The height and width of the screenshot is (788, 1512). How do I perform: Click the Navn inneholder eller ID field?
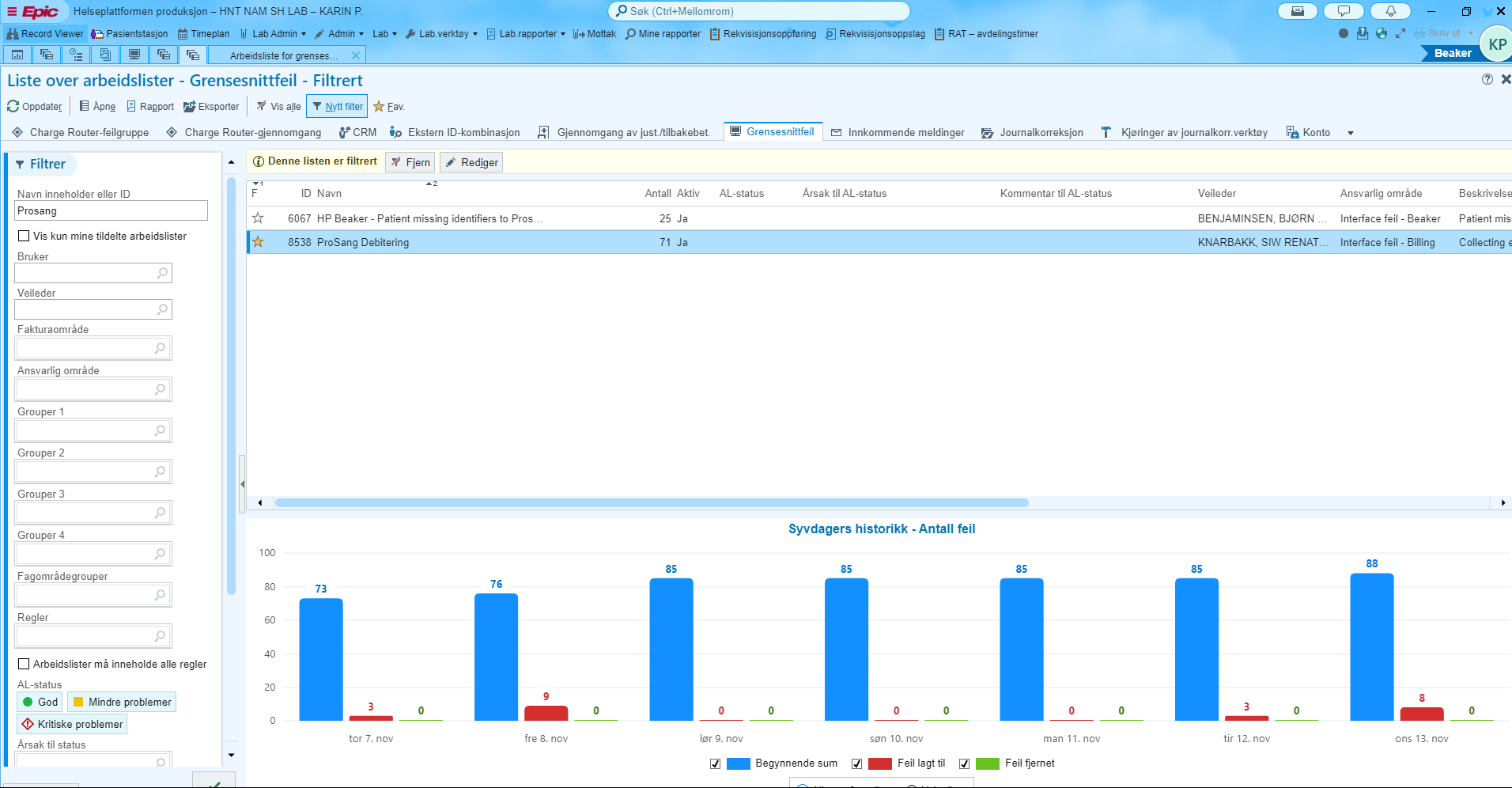(x=111, y=210)
